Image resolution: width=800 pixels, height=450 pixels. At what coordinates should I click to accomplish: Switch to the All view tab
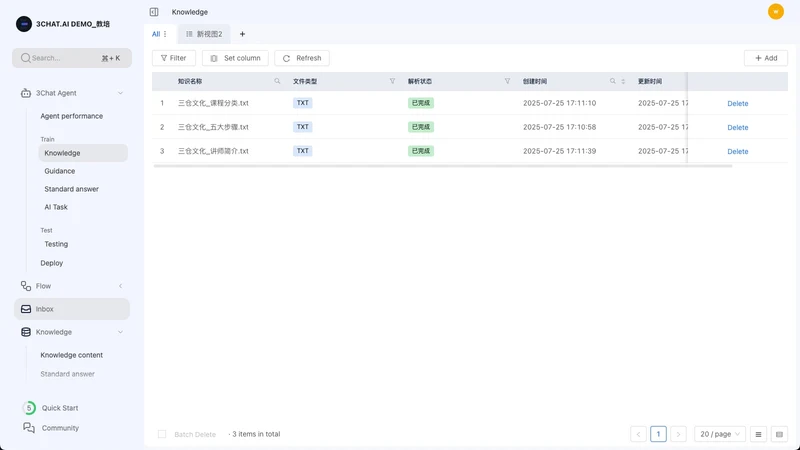156,34
